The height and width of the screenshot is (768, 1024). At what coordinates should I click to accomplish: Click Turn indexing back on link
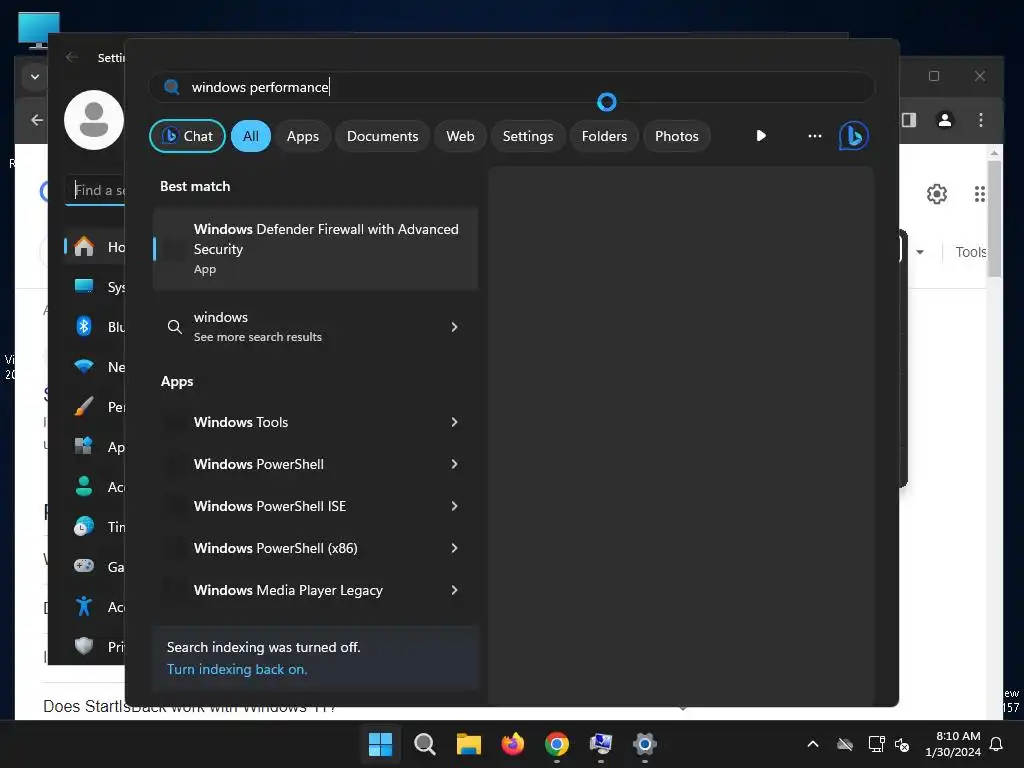click(x=237, y=669)
